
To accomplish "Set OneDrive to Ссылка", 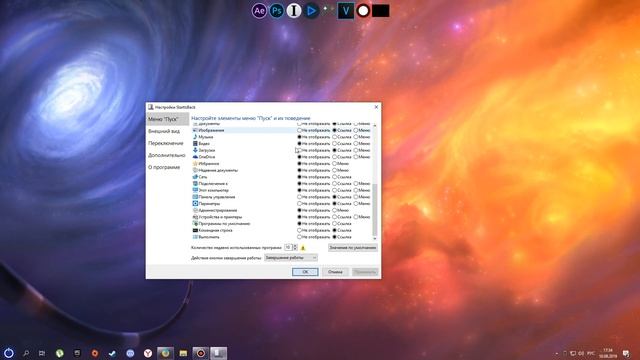I will (x=335, y=157).
